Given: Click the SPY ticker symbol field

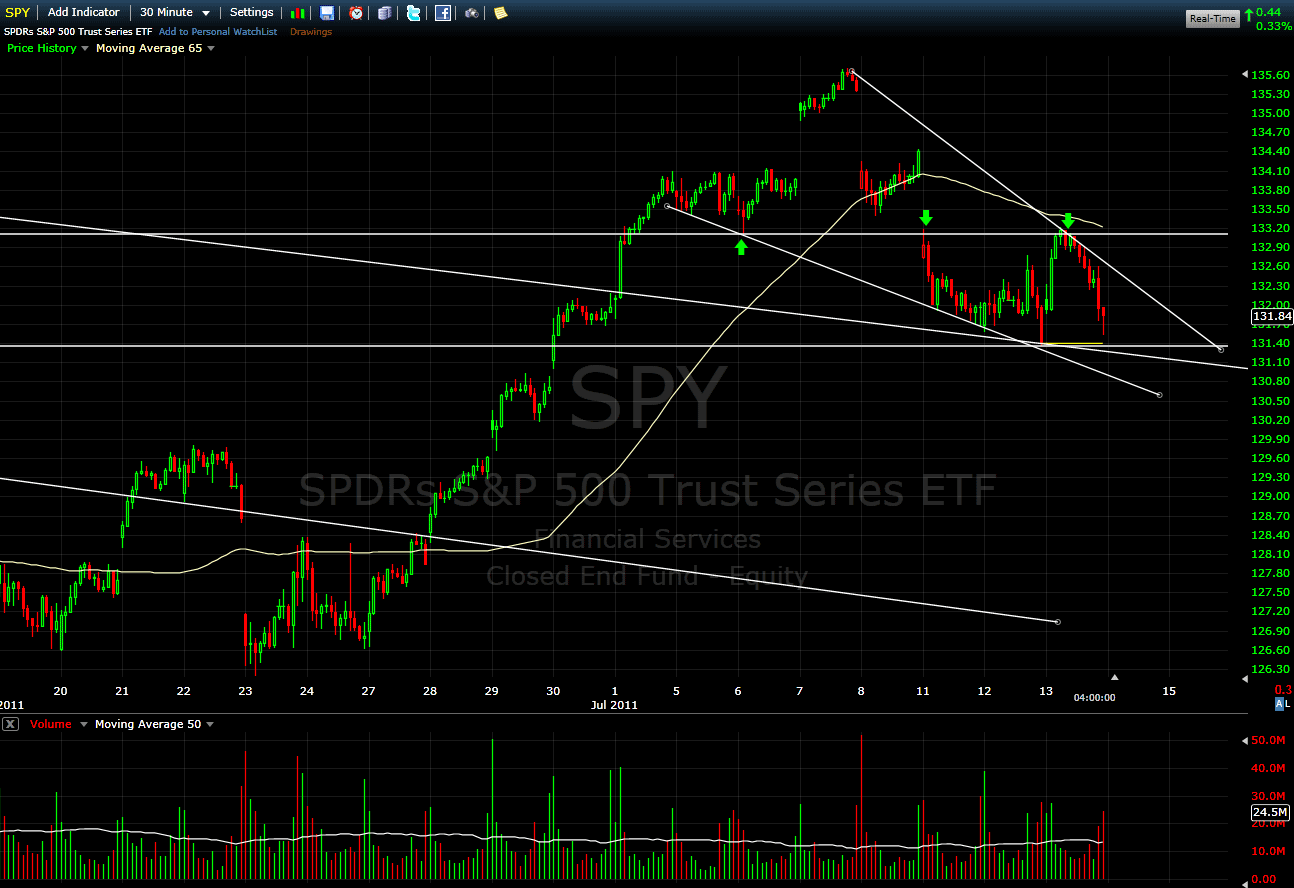Looking at the screenshot, I should (x=18, y=13).
